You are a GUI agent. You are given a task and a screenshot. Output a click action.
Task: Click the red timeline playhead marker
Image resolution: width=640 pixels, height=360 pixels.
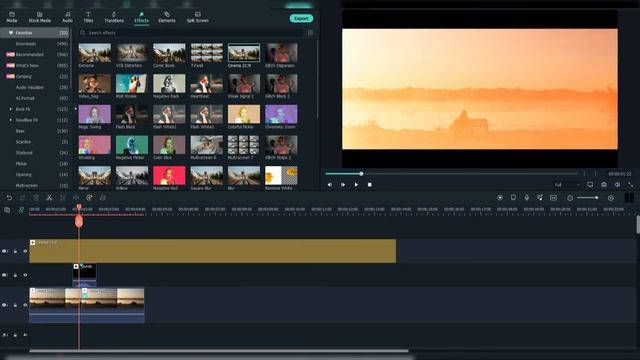[79, 221]
